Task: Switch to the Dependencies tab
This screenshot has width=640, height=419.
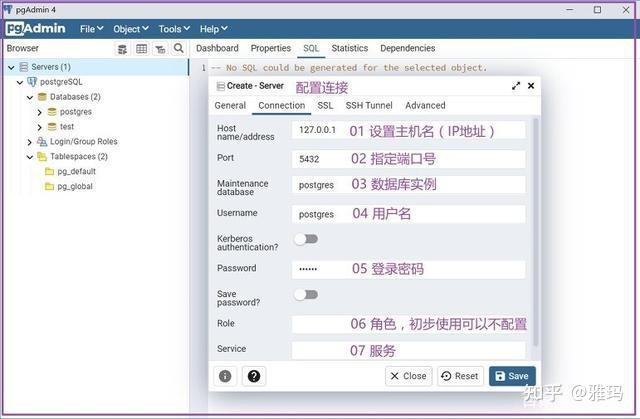Action: click(407, 48)
